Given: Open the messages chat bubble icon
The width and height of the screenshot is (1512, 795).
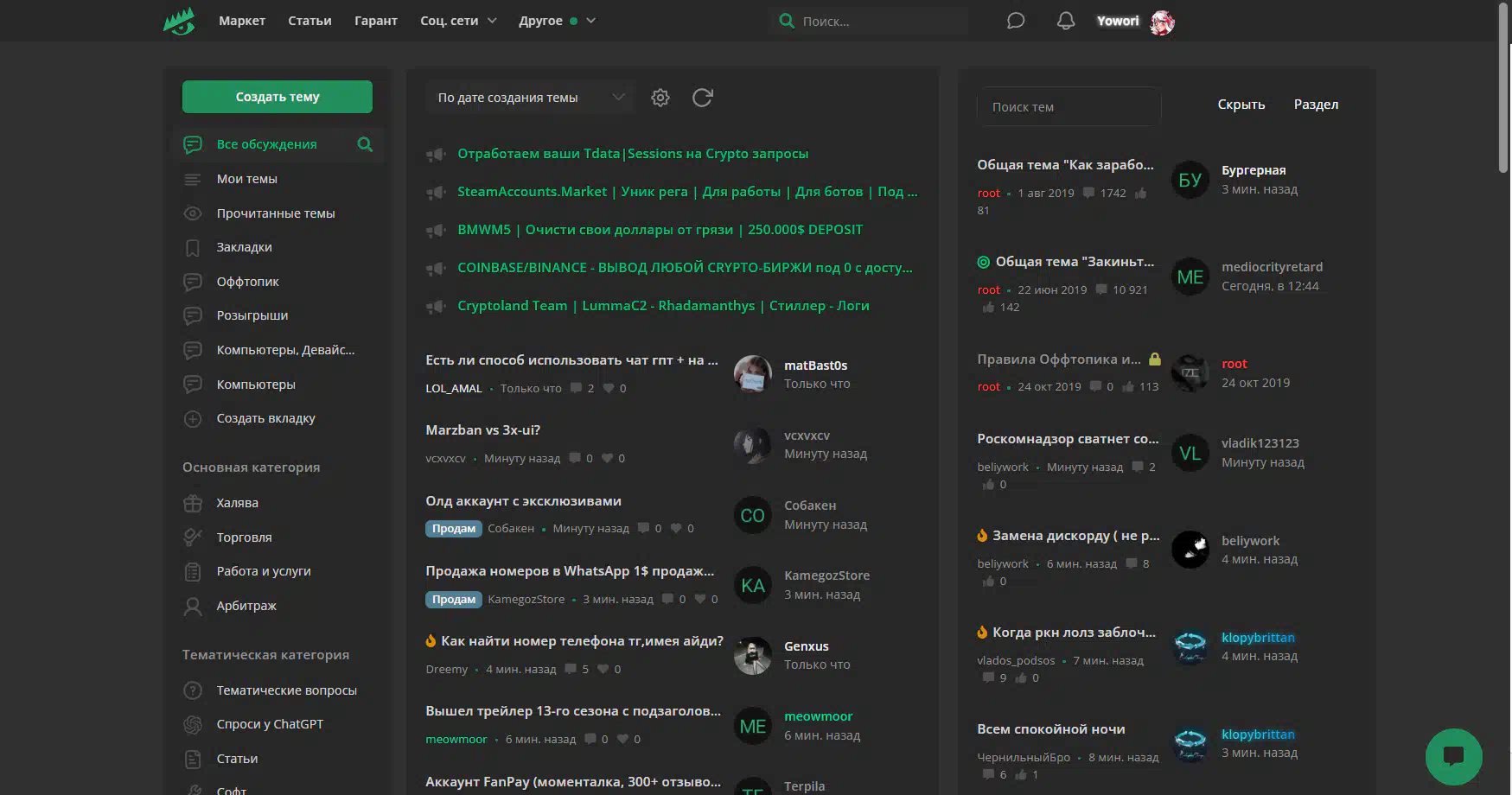Looking at the screenshot, I should pyautogui.click(x=1016, y=21).
